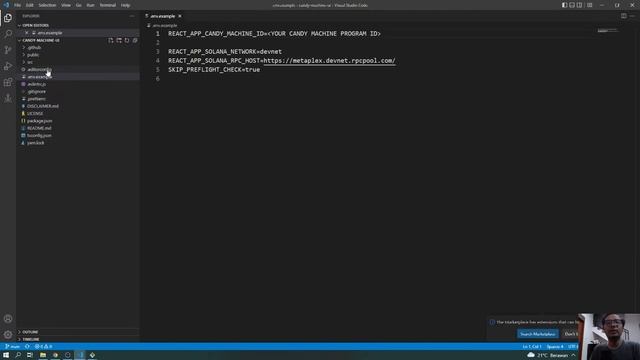
Task: Open the Search view in activity bar
Action: click(x=8, y=34)
